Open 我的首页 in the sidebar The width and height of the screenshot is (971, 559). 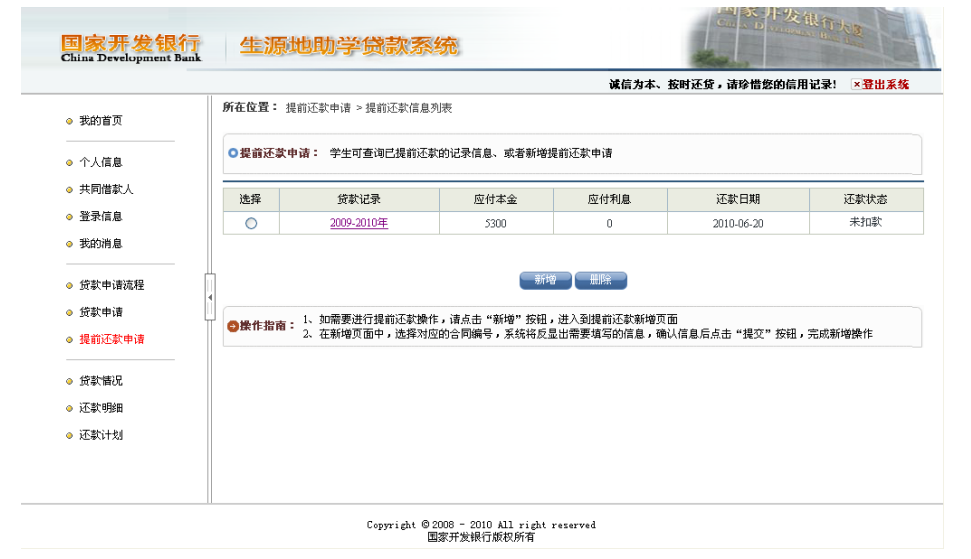tap(100, 121)
